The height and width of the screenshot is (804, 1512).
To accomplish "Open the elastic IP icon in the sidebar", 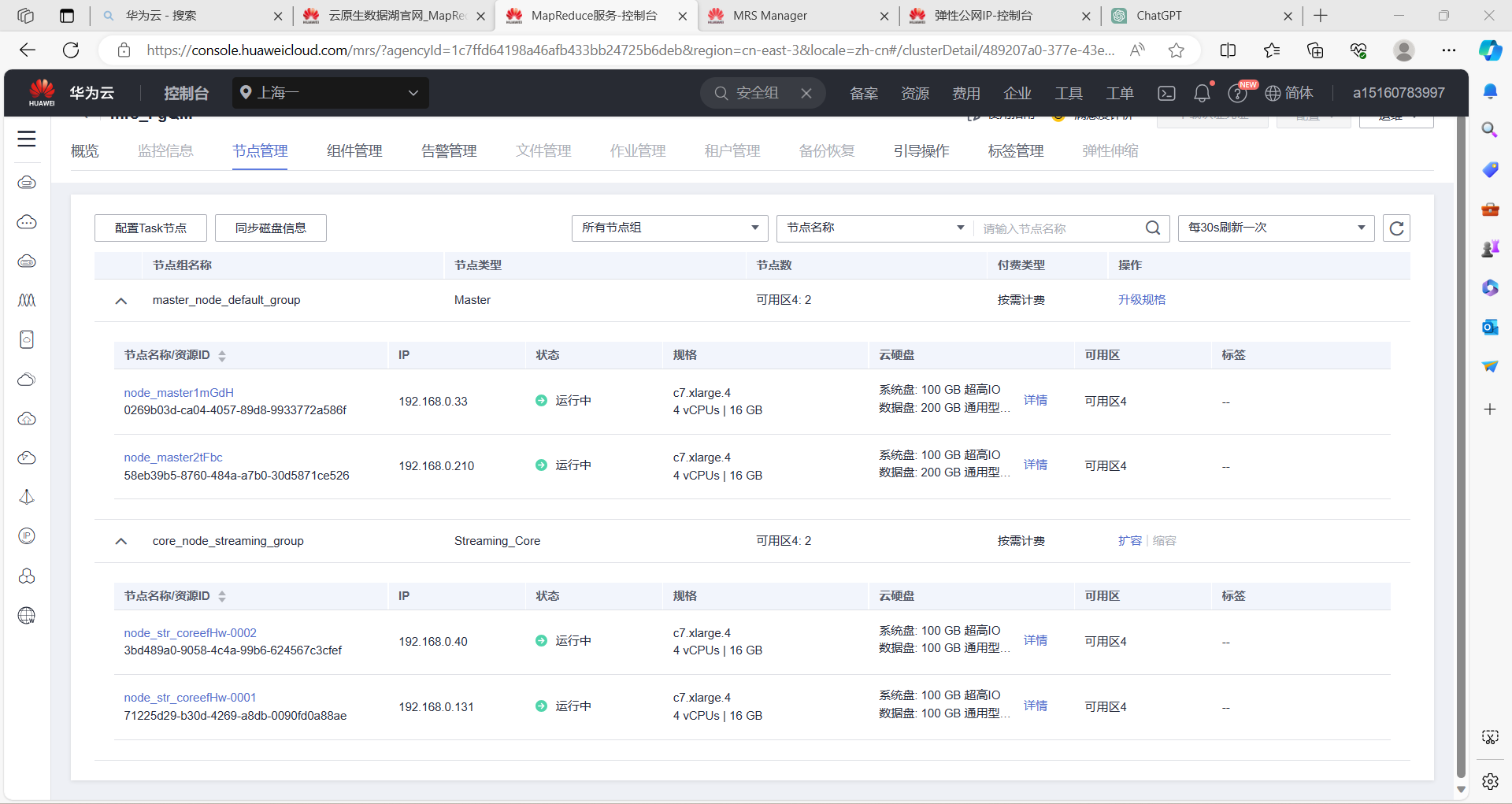I will click(27, 536).
